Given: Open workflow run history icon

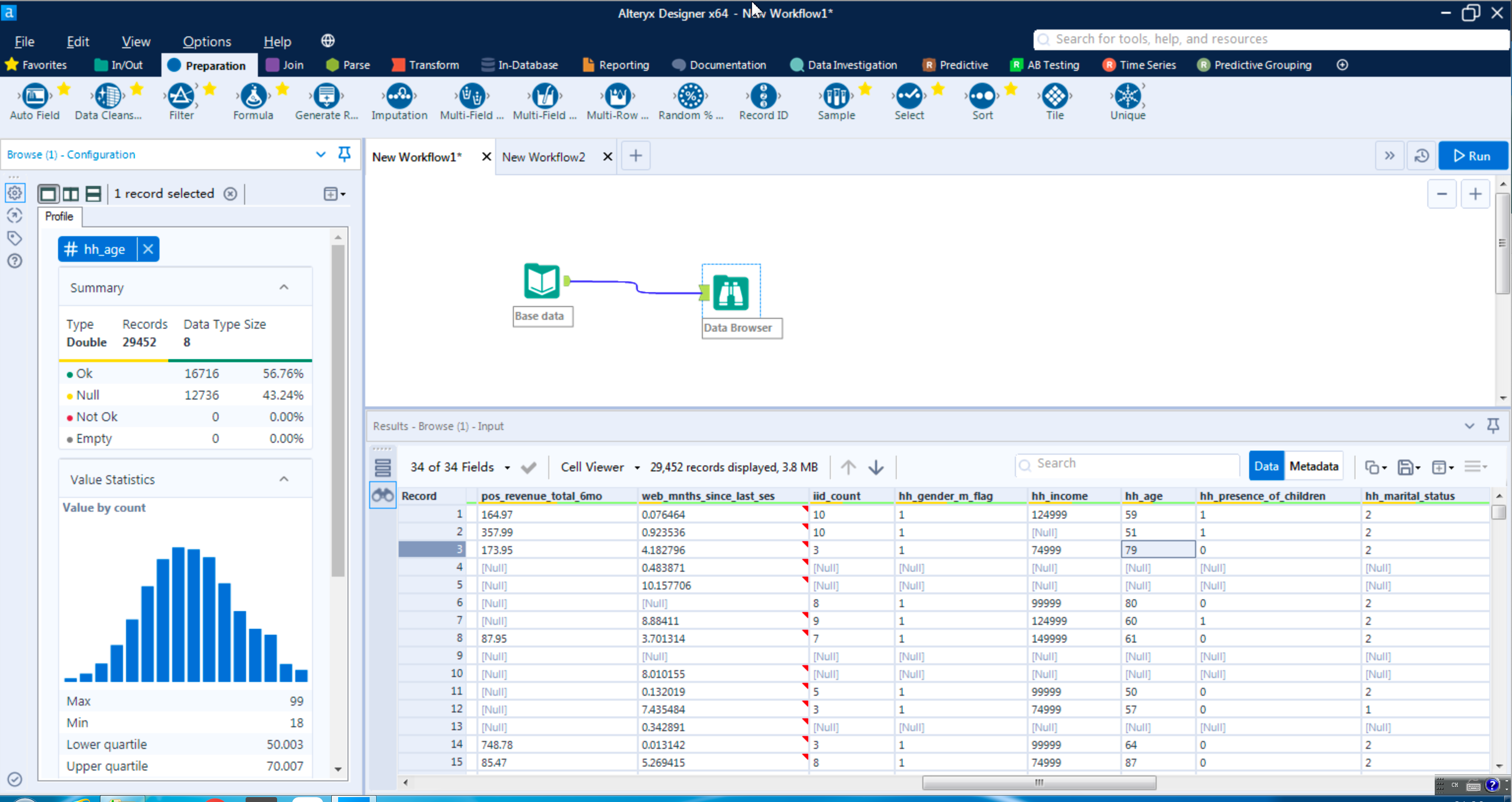Looking at the screenshot, I should pyautogui.click(x=1421, y=156).
